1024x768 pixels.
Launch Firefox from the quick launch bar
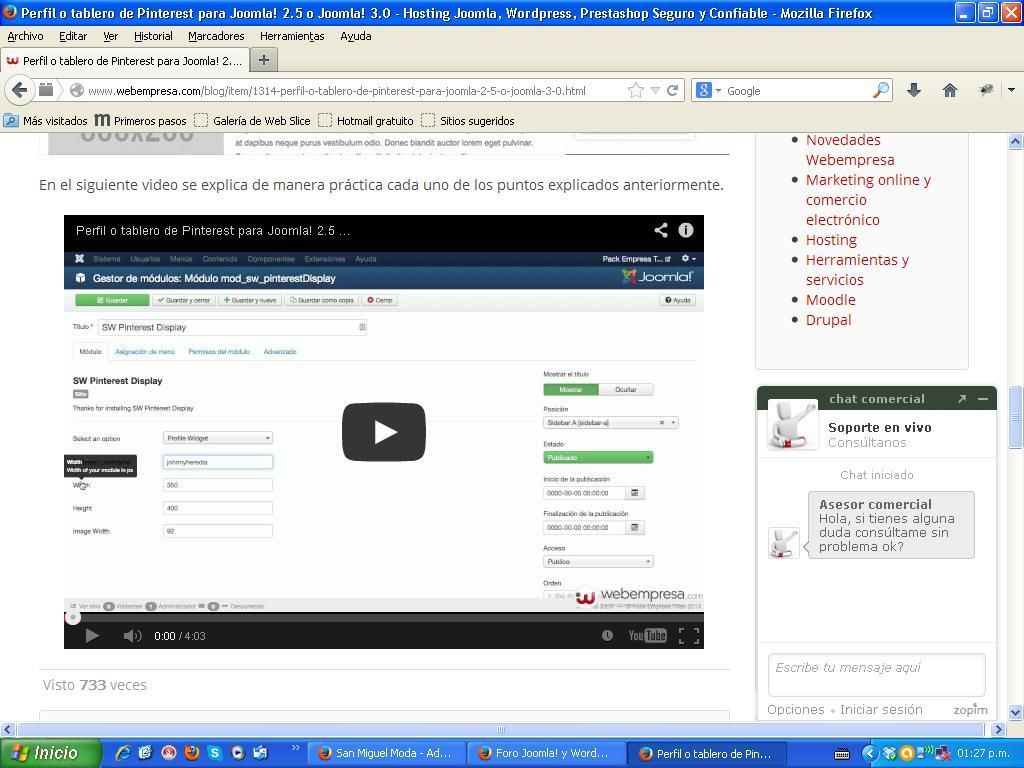point(191,753)
